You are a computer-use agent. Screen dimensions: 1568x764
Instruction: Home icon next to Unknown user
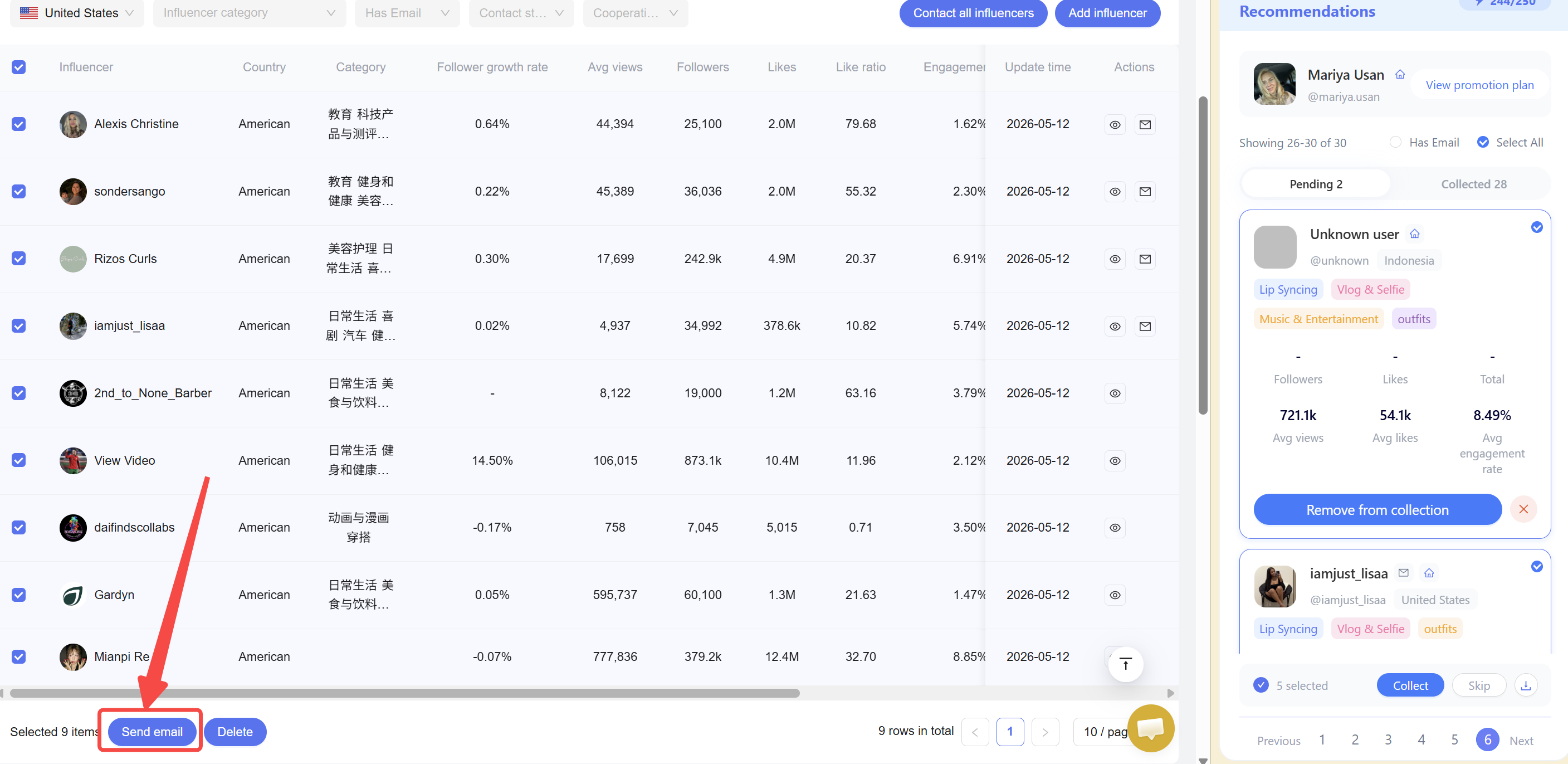point(1415,233)
